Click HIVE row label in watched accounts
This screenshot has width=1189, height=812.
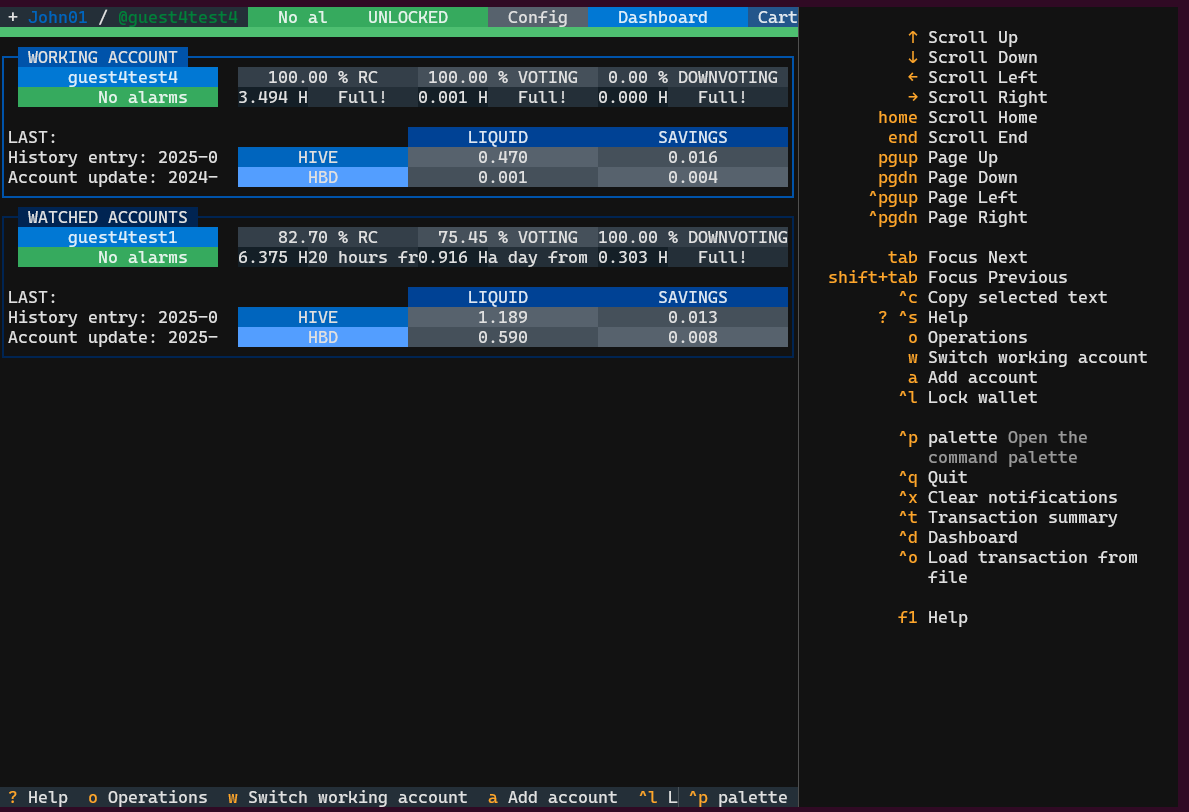click(323, 317)
